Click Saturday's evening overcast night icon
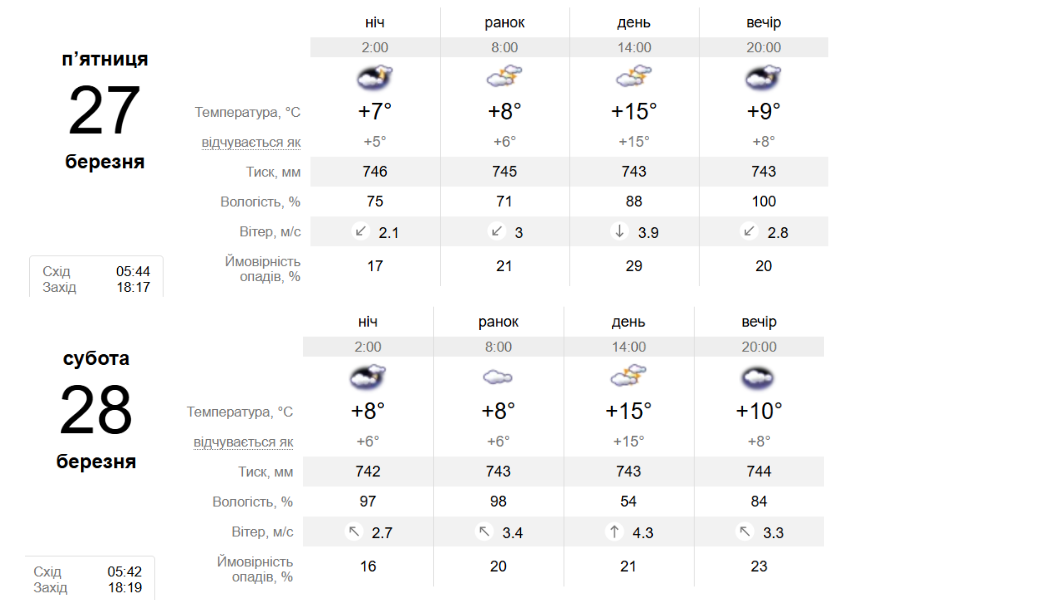Screen dimensions: 1050x600 point(758,377)
